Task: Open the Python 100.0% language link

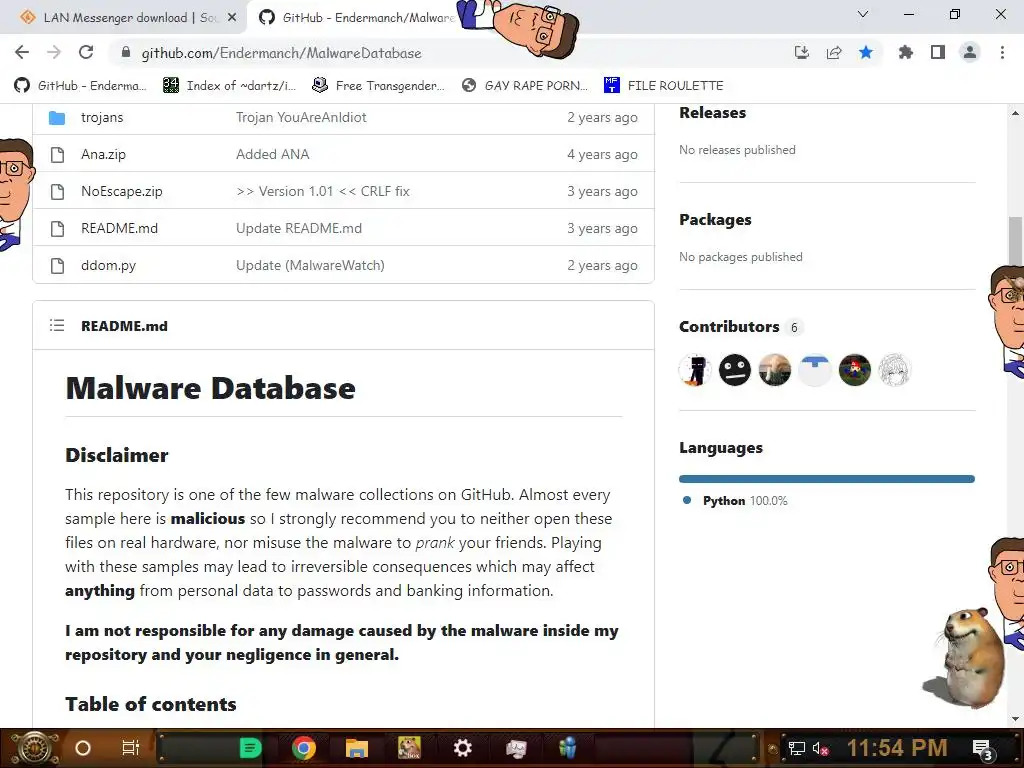Action: (735, 501)
